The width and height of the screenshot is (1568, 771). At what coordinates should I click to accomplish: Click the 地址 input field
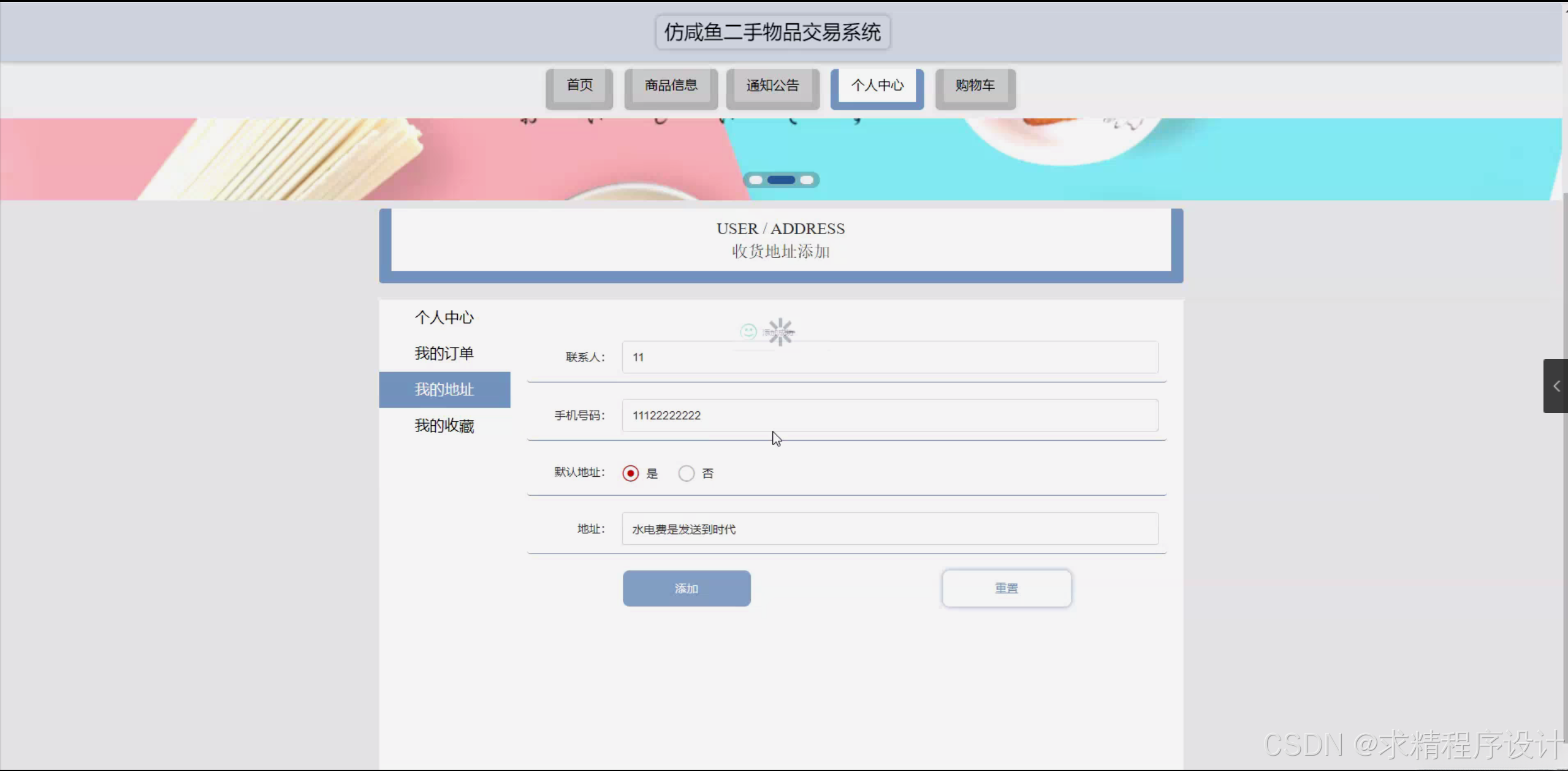click(889, 529)
